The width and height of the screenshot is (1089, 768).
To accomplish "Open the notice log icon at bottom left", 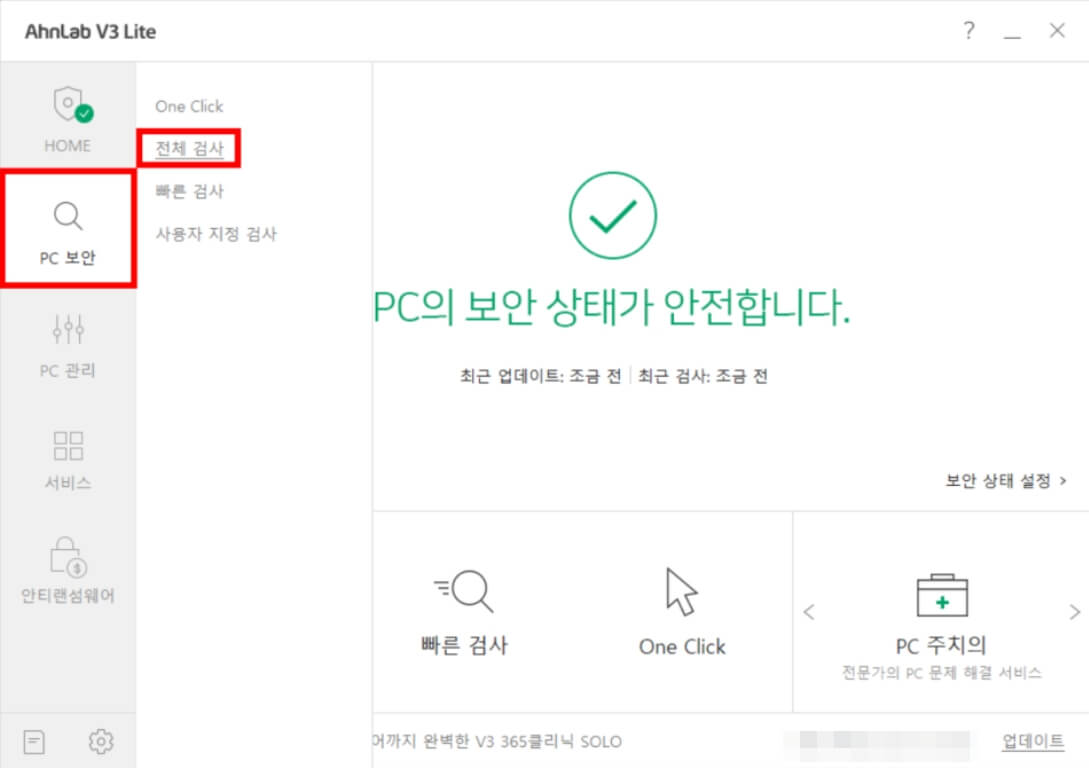I will coord(34,740).
